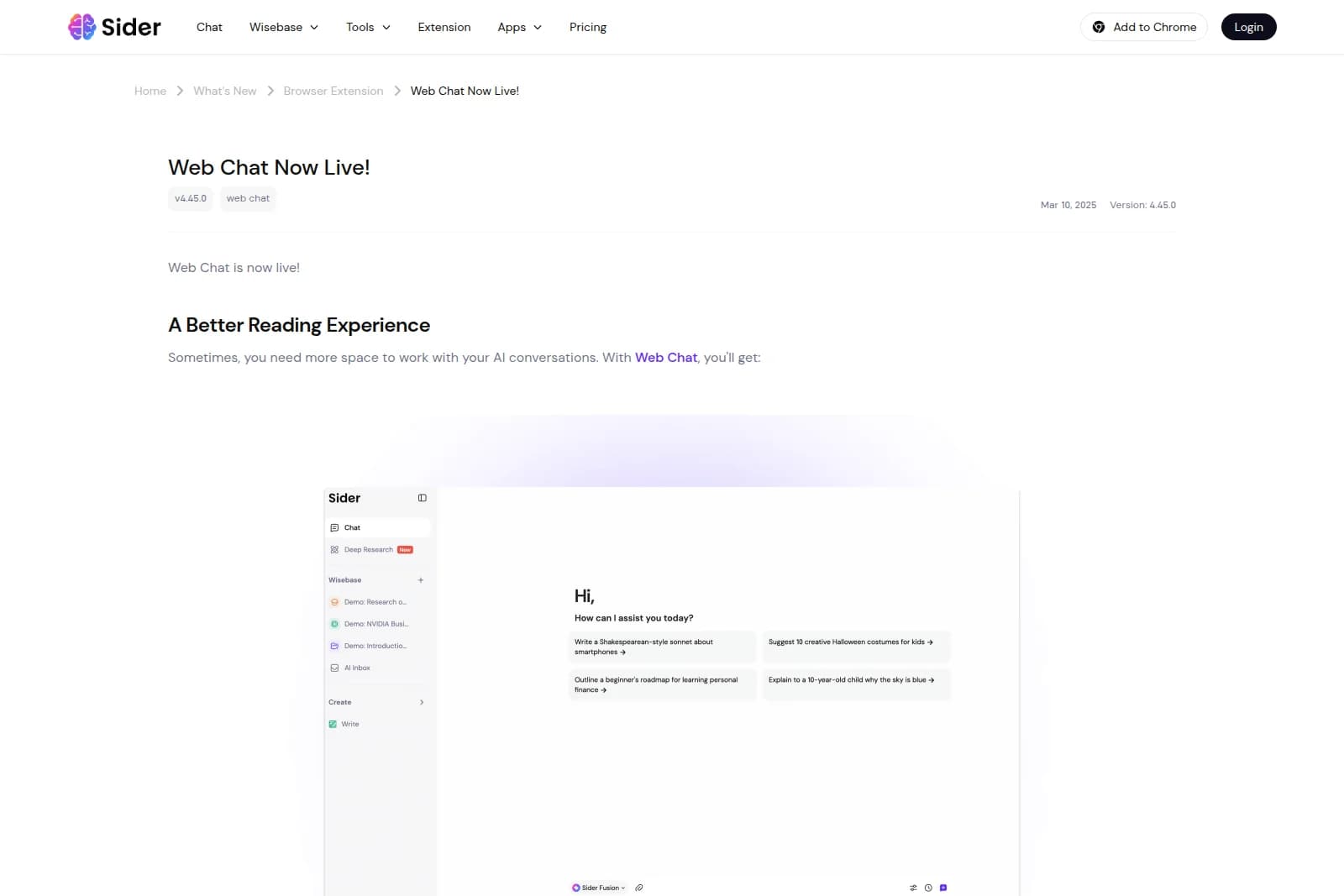Click the purple send message icon
Viewport: 1344px width, 896px height.
[x=944, y=888]
